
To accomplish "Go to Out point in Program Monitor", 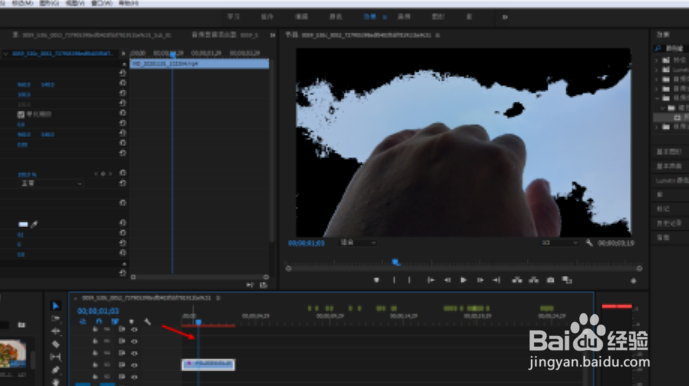I will tap(497, 280).
